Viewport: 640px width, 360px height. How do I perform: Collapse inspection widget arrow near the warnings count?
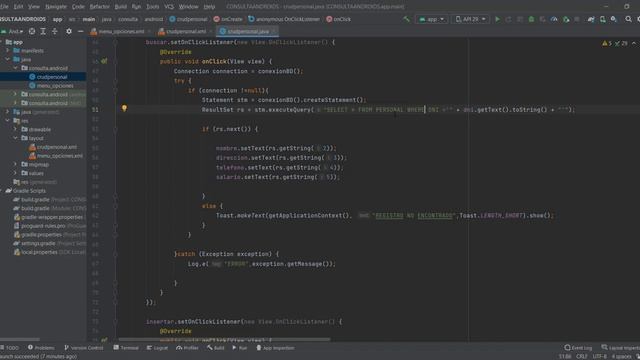click(633, 43)
